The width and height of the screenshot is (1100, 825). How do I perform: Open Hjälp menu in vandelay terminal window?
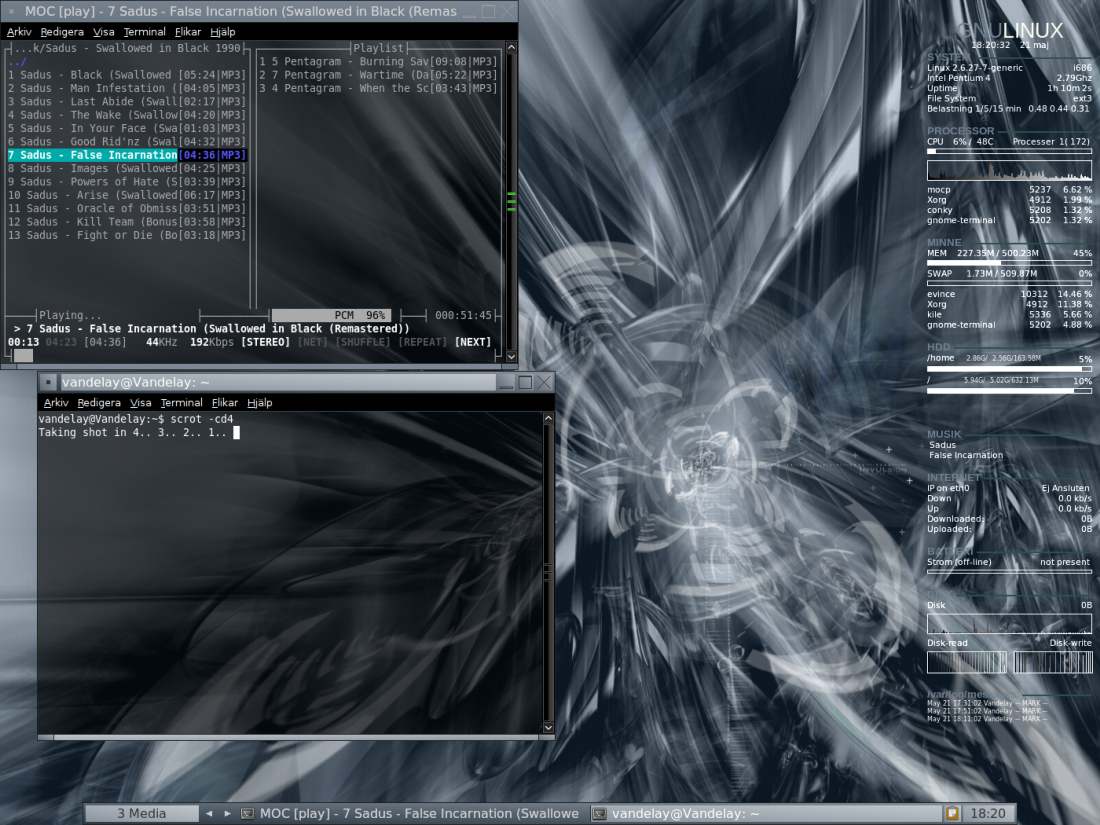[260, 402]
